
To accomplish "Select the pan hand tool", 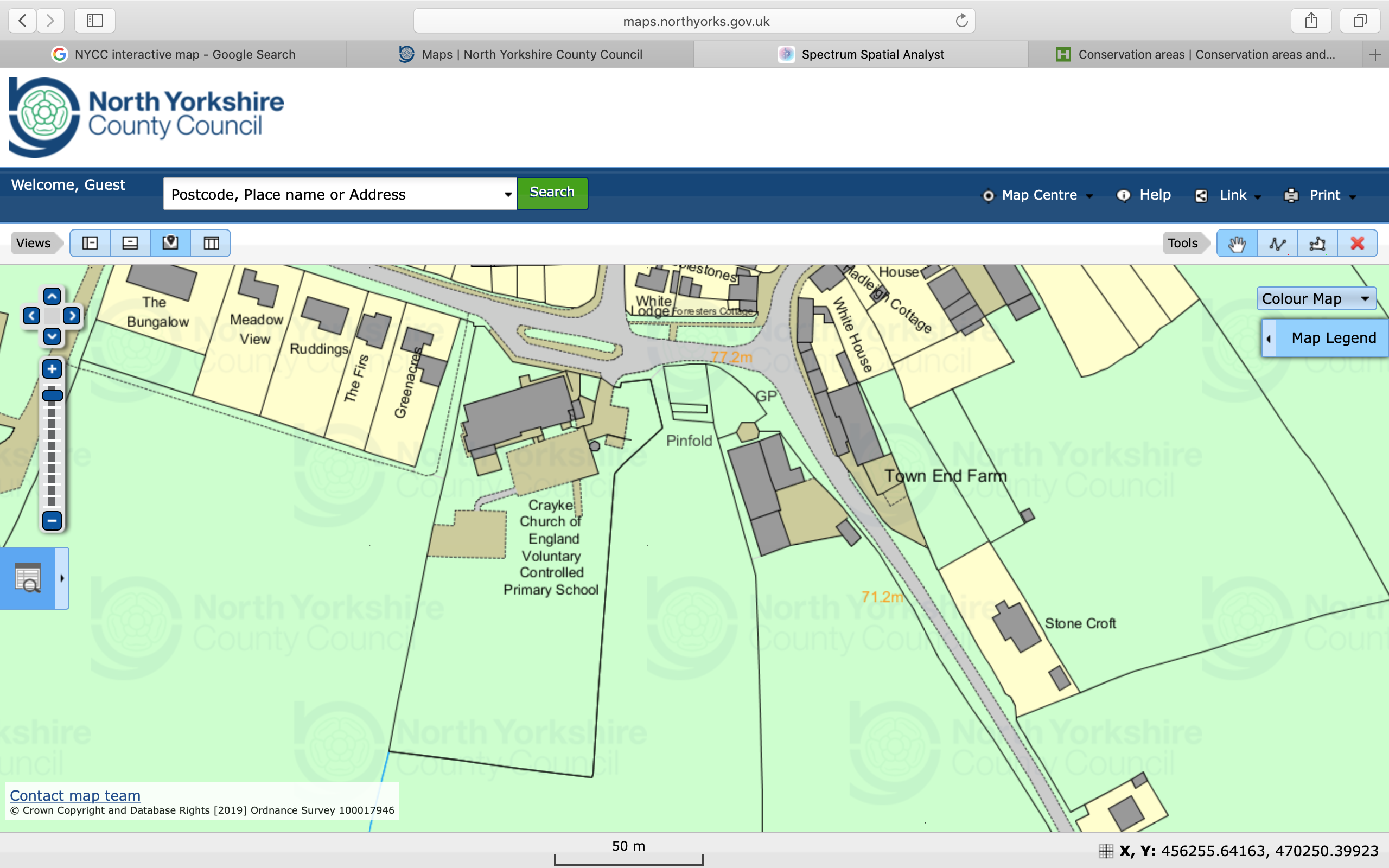I will pyautogui.click(x=1237, y=244).
